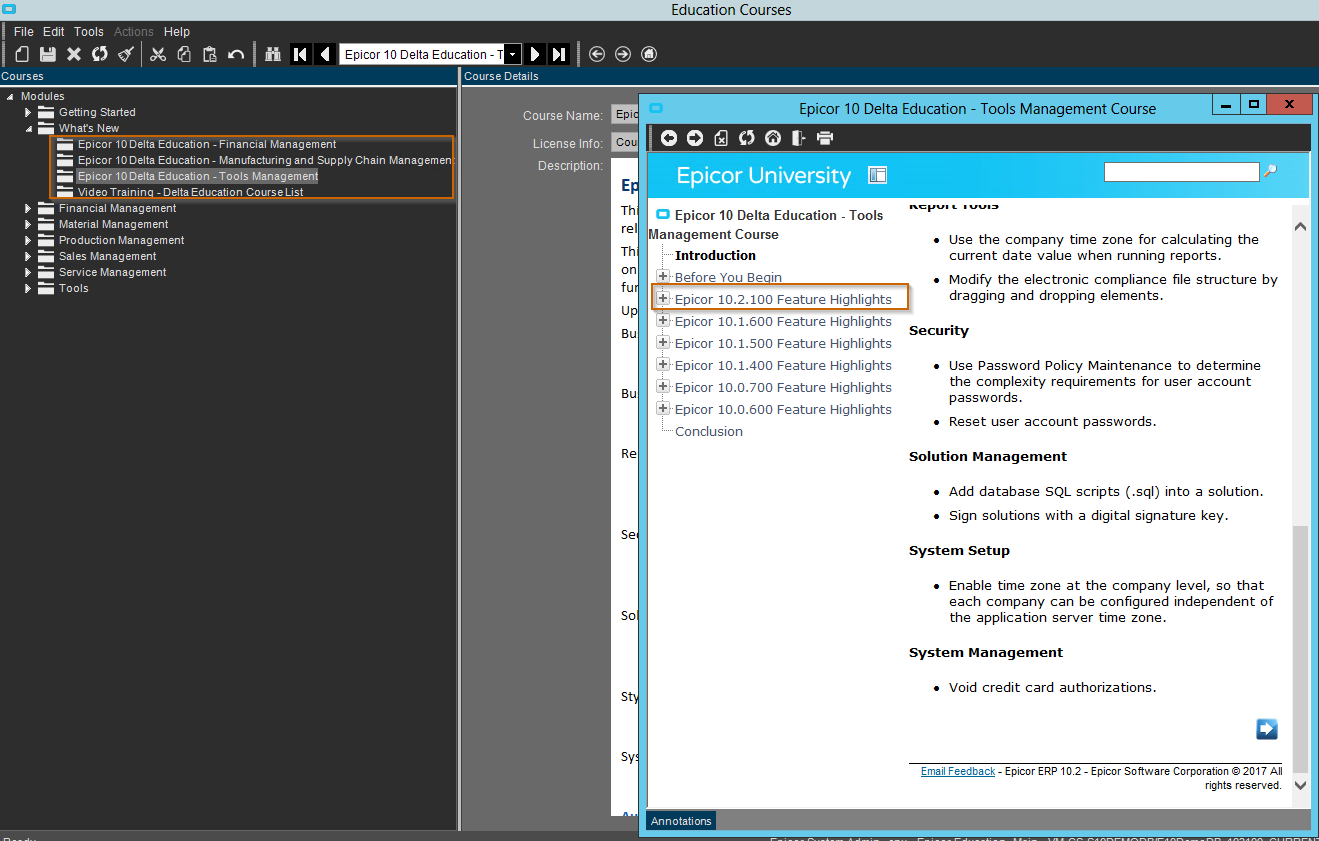Select Manufacturing and Supply Chain Management course
Image resolution: width=1319 pixels, height=841 pixels.
click(266, 160)
